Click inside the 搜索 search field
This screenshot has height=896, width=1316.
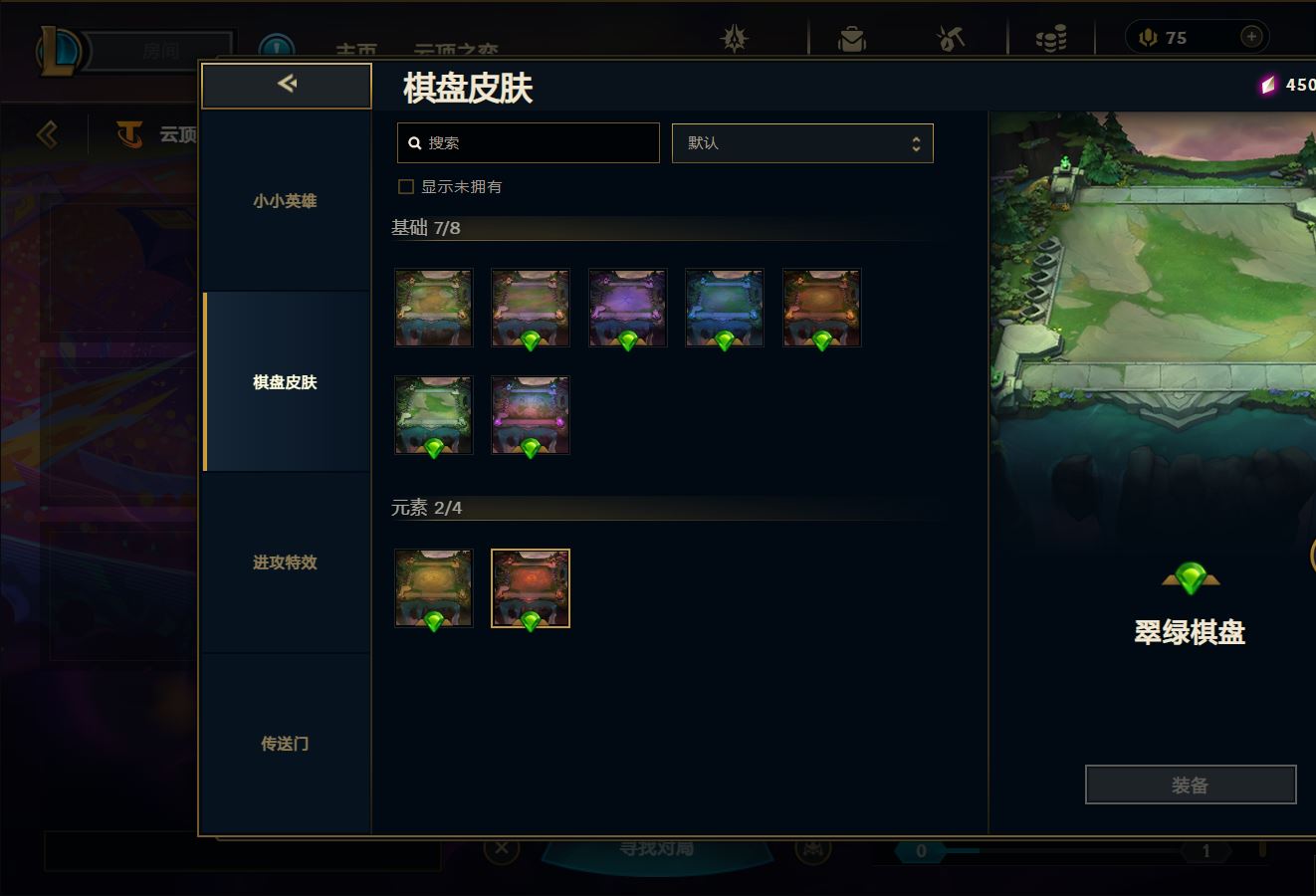pos(529,143)
